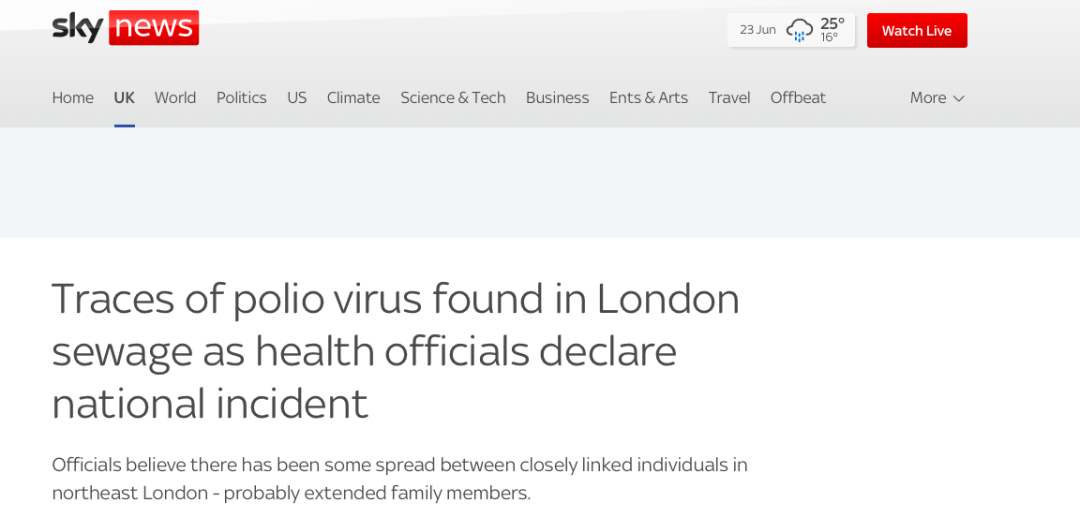Click the article summary about northeast London

tap(399, 478)
